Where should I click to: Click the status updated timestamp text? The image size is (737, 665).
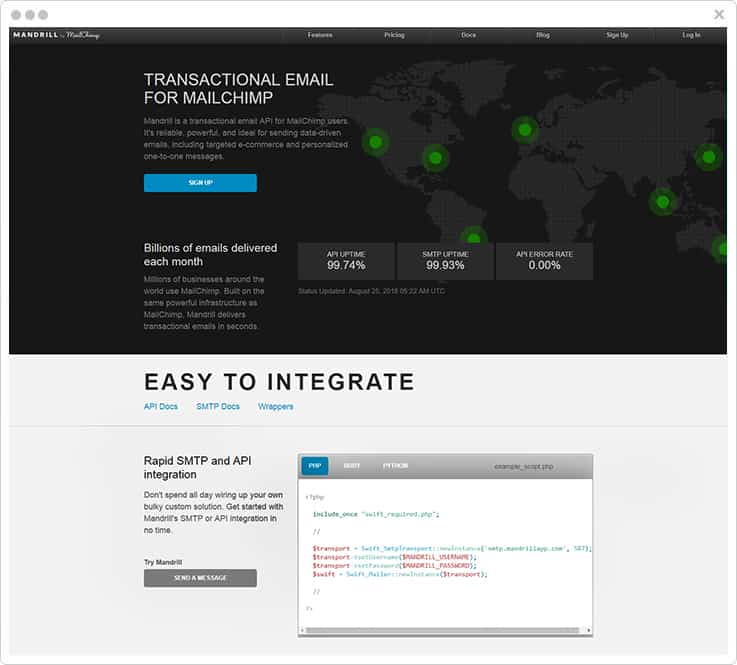coord(371,291)
